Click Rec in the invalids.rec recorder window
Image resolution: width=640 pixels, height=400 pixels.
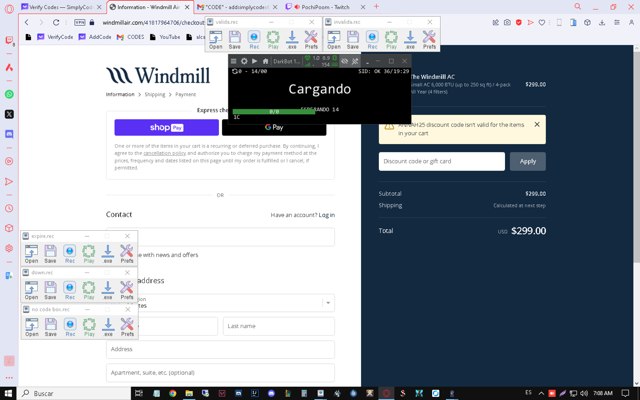(372, 40)
